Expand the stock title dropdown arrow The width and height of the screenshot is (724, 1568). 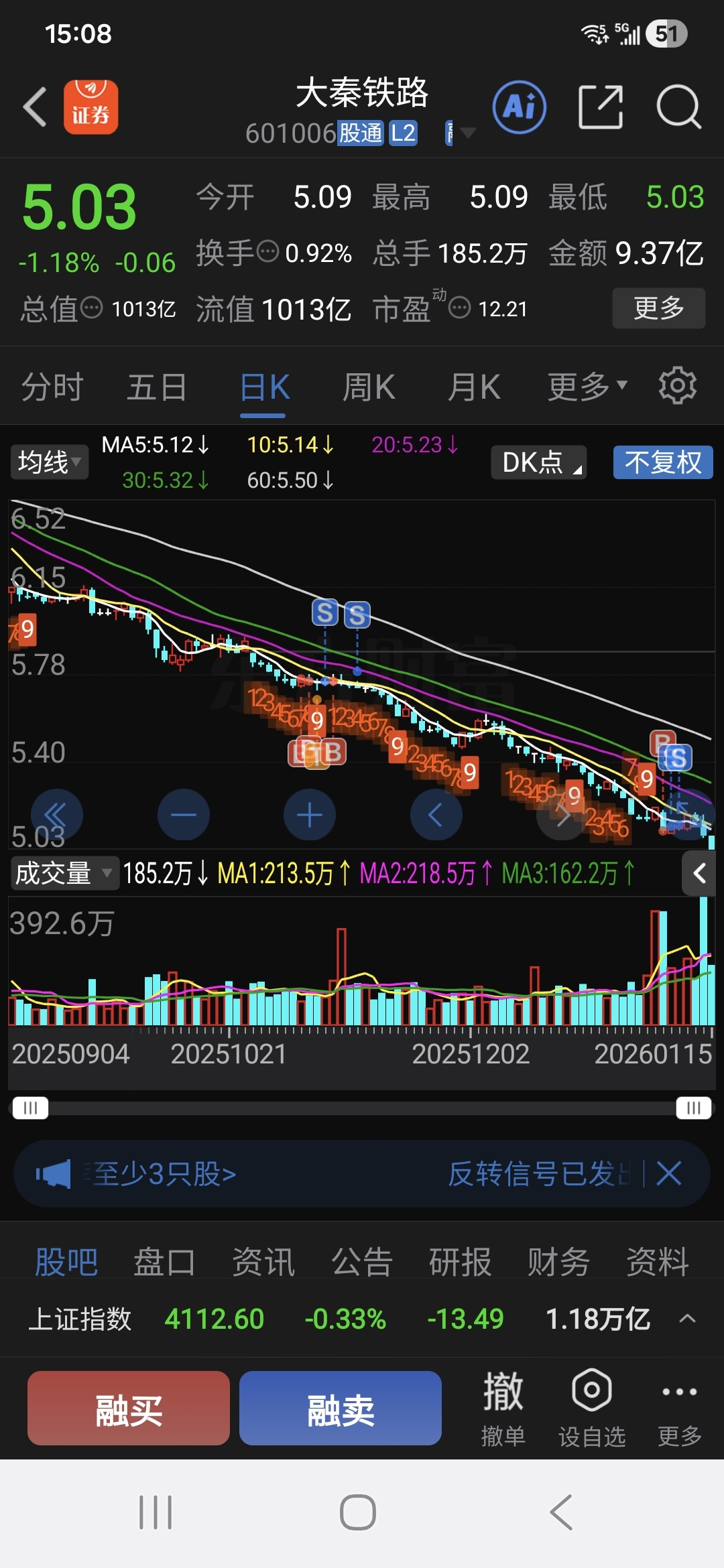(469, 133)
